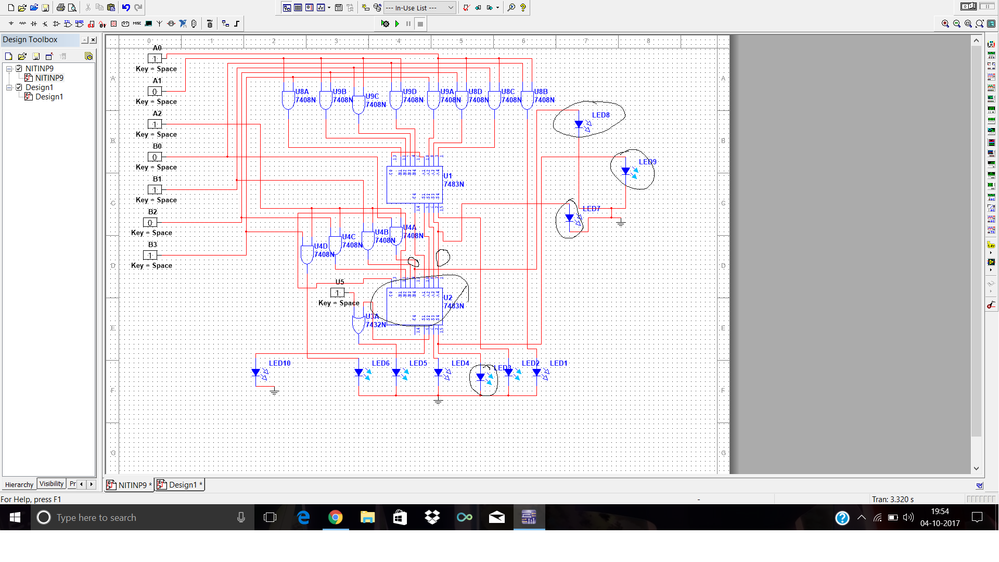Open the MISC components group
The image size is (999, 562).
coord(136,24)
